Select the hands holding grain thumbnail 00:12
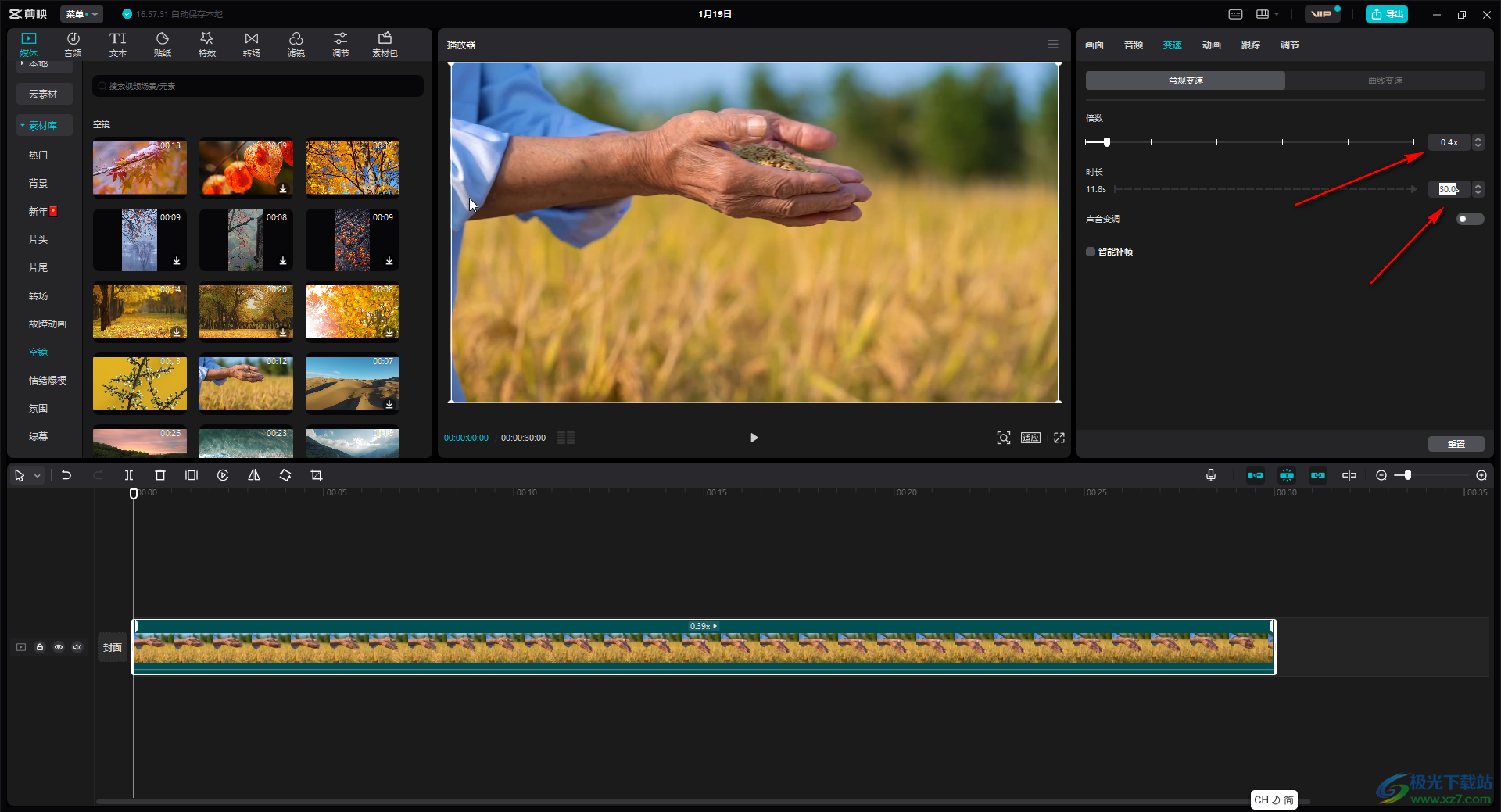 tap(246, 384)
